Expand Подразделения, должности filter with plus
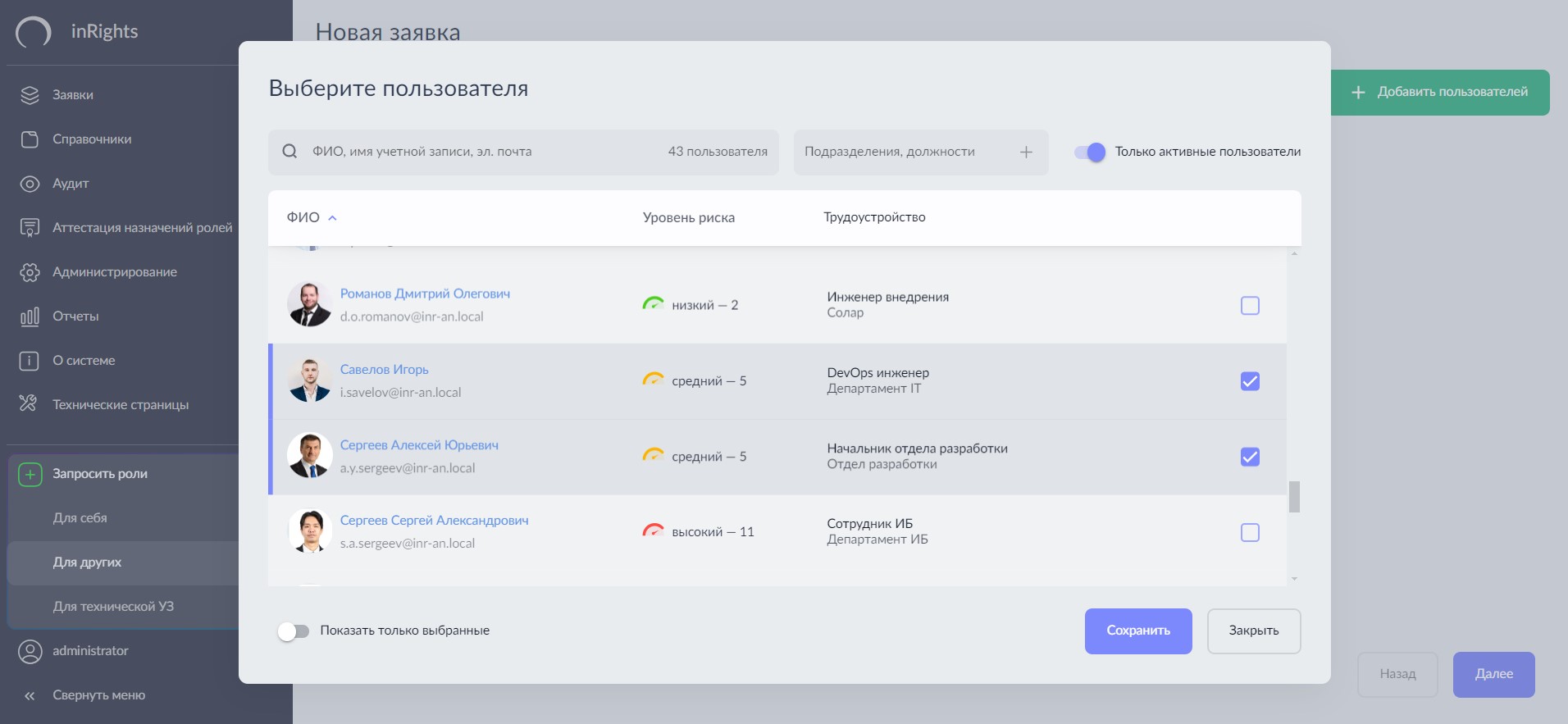Viewport: 1568px width, 724px height. [x=1026, y=152]
